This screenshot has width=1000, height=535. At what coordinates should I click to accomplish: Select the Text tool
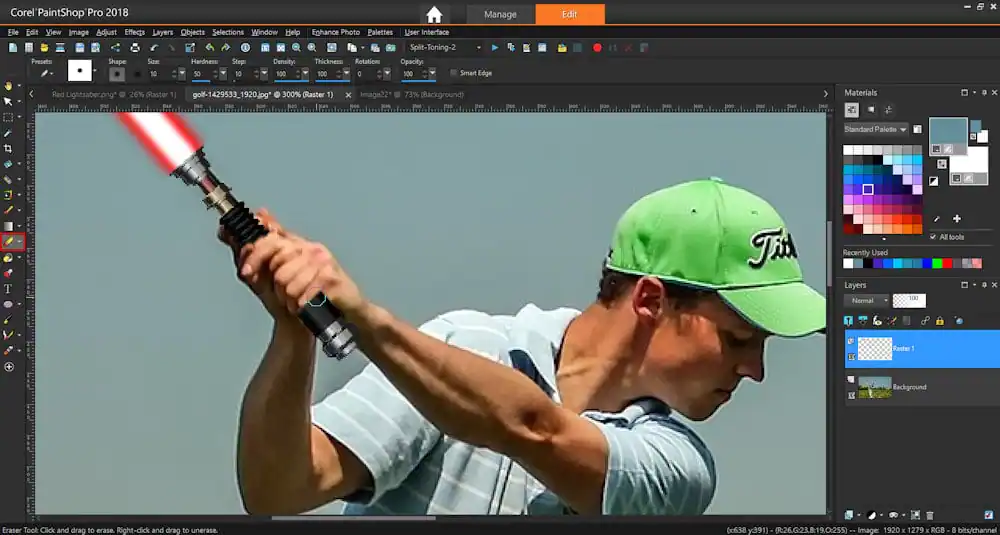(9, 288)
